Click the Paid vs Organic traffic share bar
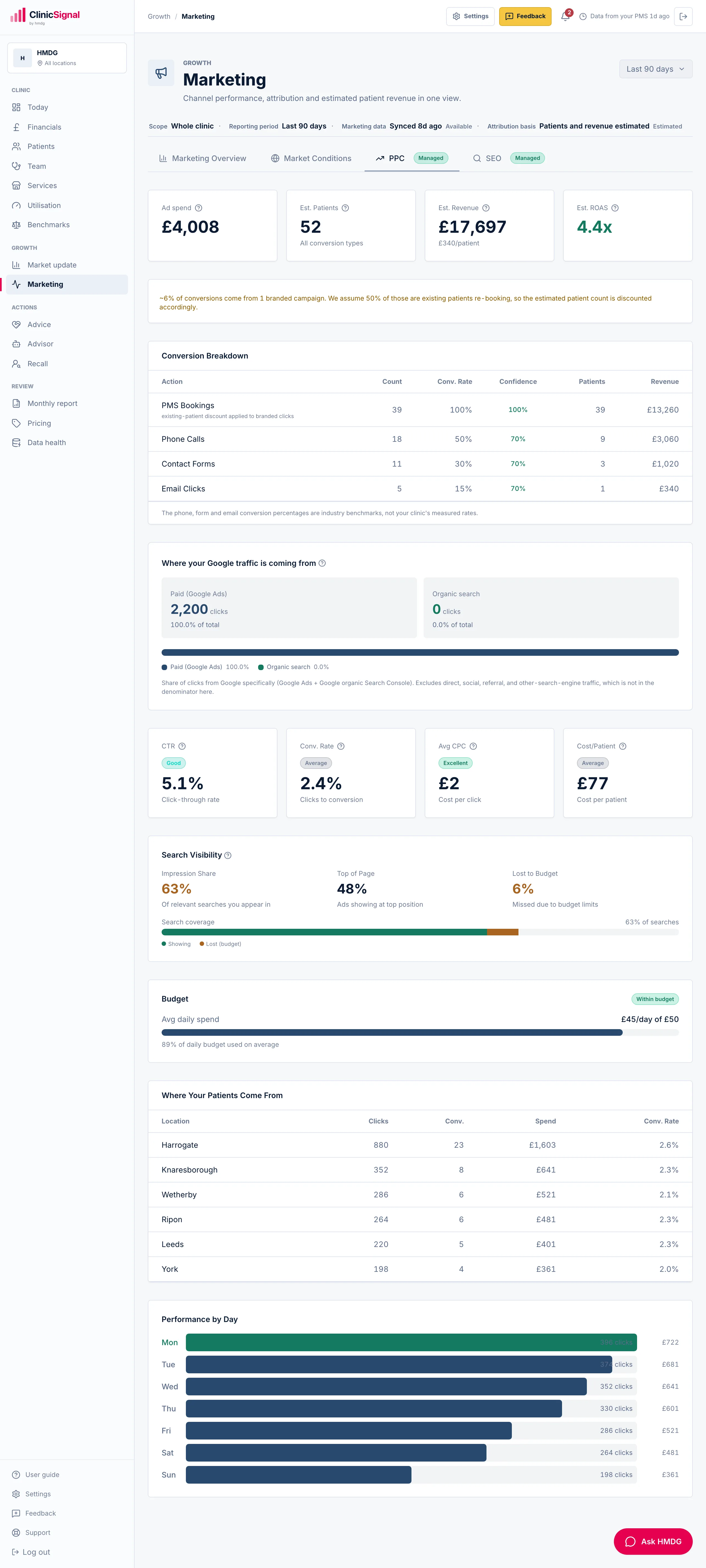Viewport: 706px width, 1568px height. pos(420,652)
